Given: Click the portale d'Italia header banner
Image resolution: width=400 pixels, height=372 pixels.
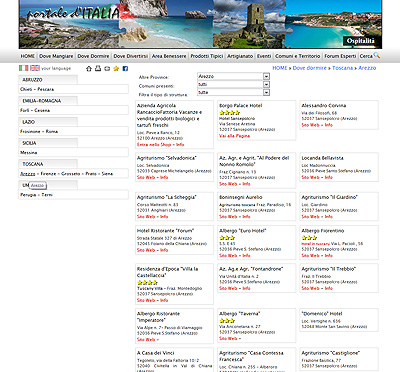Looking at the screenshot, I should pos(200,24).
